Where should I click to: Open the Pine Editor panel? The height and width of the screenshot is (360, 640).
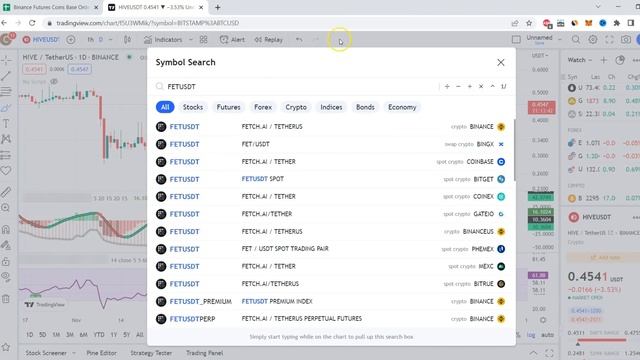click(101, 353)
